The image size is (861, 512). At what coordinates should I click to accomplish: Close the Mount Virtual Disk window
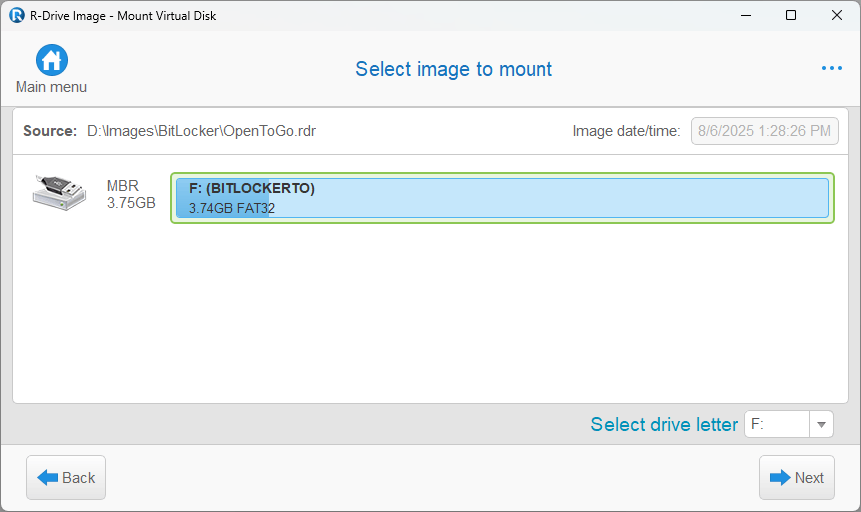click(836, 15)
